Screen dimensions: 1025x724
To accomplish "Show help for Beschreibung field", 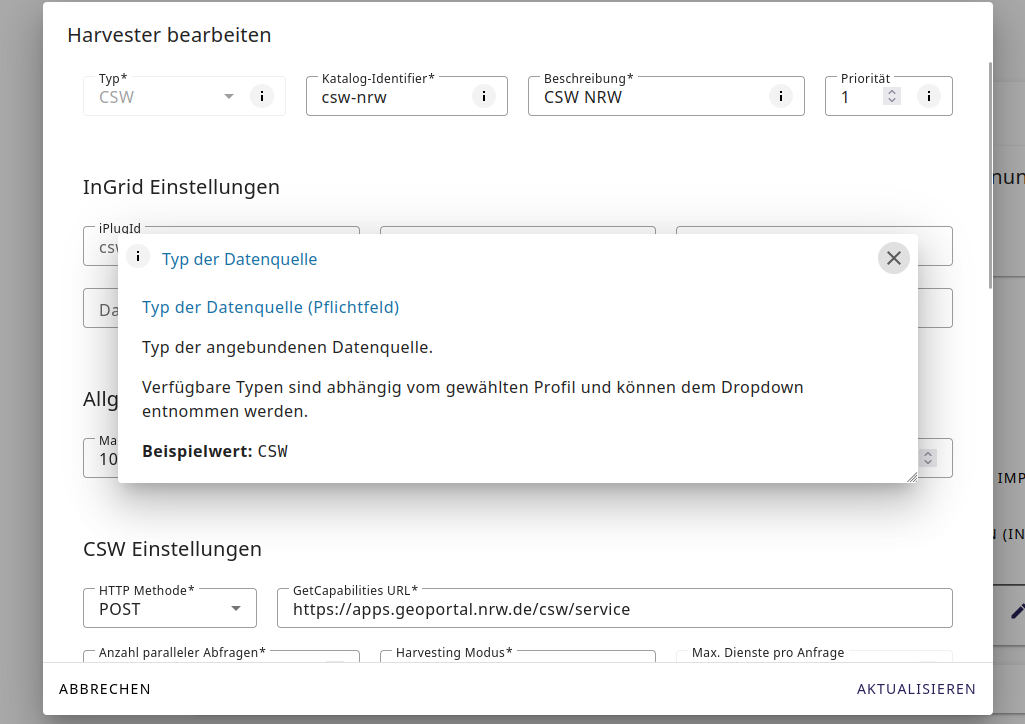I will tap(780, 97).
